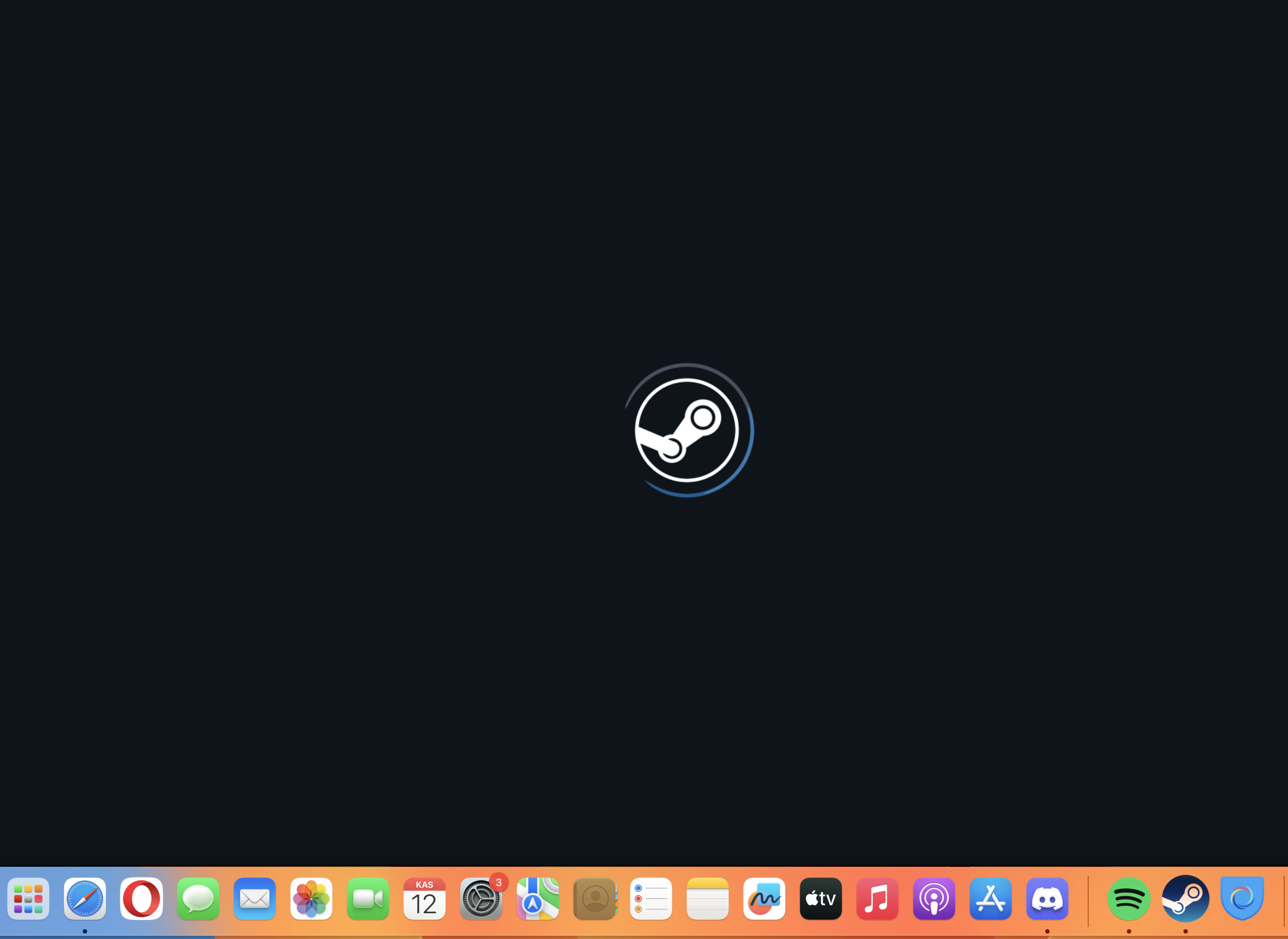
Task: Open the Reminders app in the Dock
Action: point(651,899)
